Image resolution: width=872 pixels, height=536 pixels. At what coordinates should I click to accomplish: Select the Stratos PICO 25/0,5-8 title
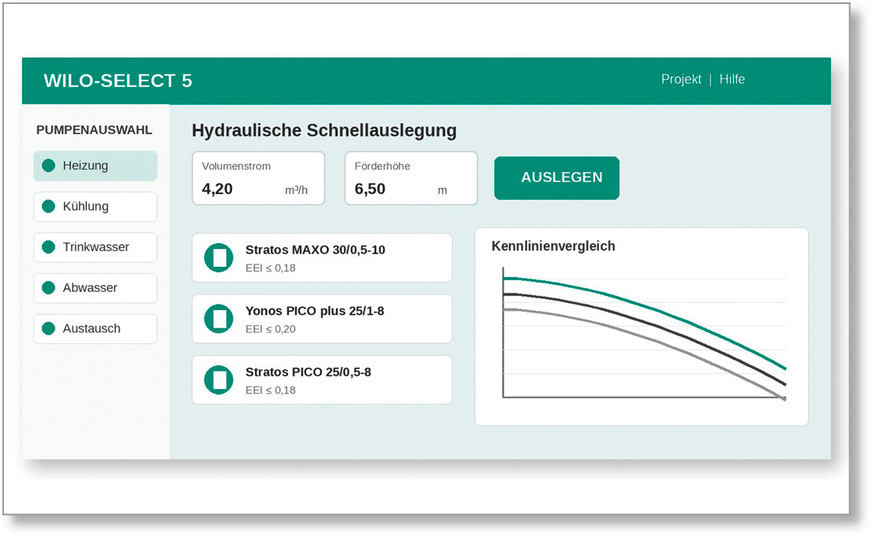pyautogui.click(x=308, y=373)
